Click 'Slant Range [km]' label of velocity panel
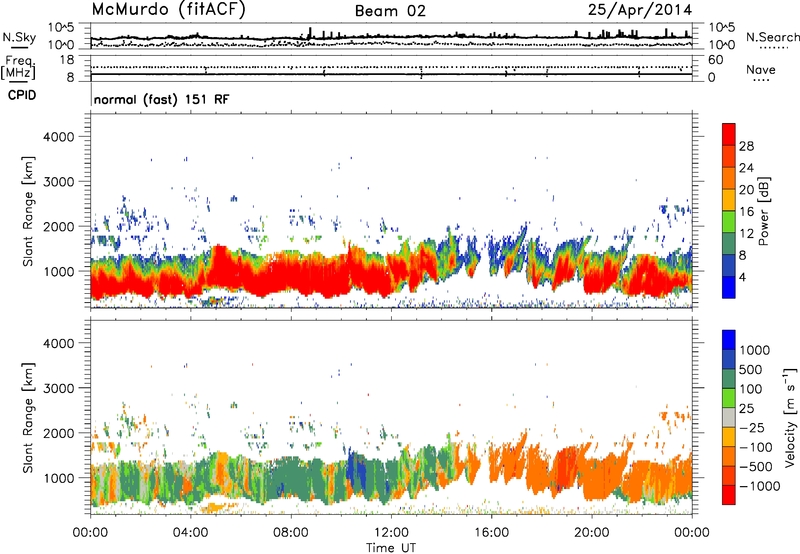 tap(28, 417)
